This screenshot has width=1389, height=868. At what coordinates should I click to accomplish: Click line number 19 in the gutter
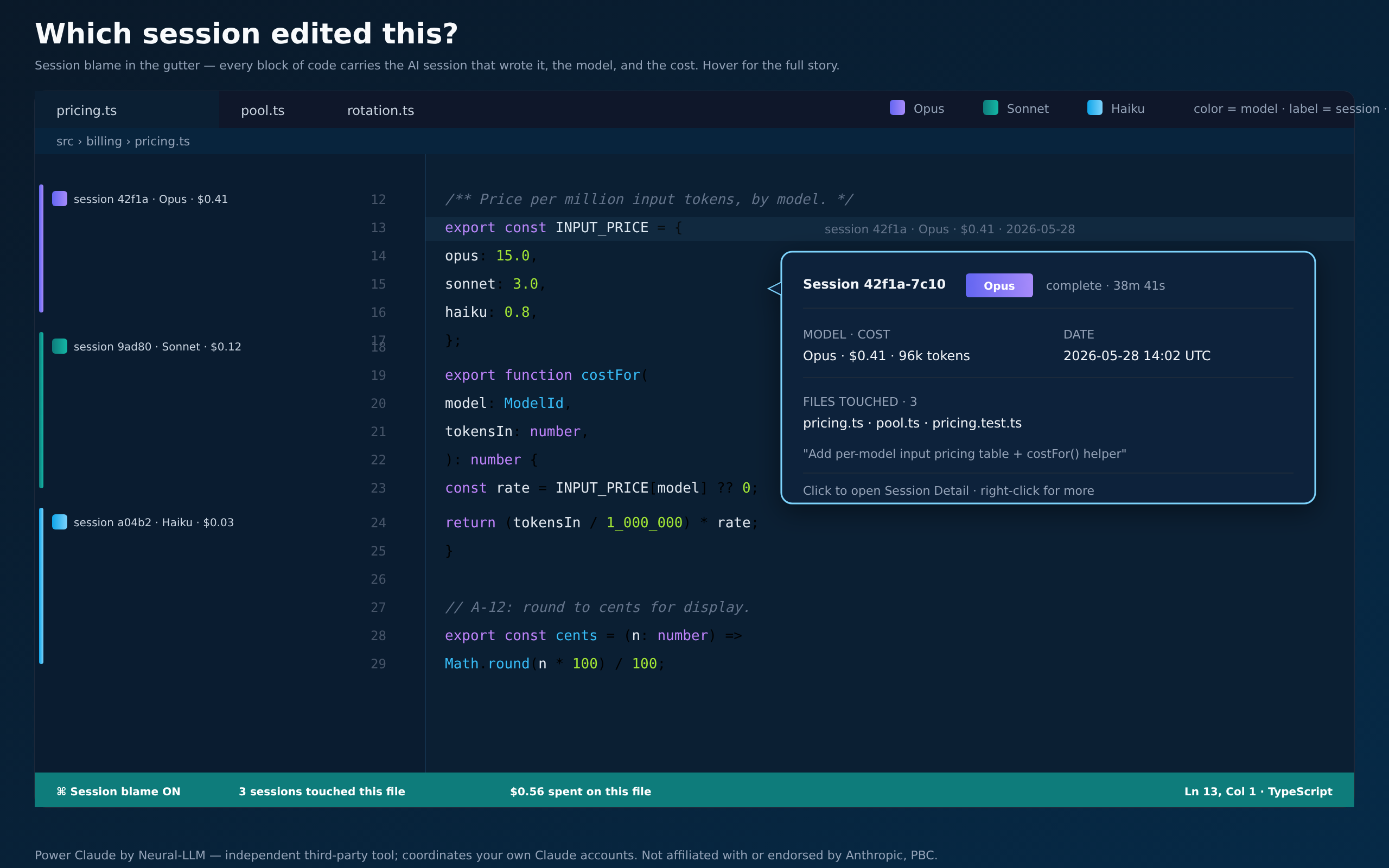click(x=378, y=375)
